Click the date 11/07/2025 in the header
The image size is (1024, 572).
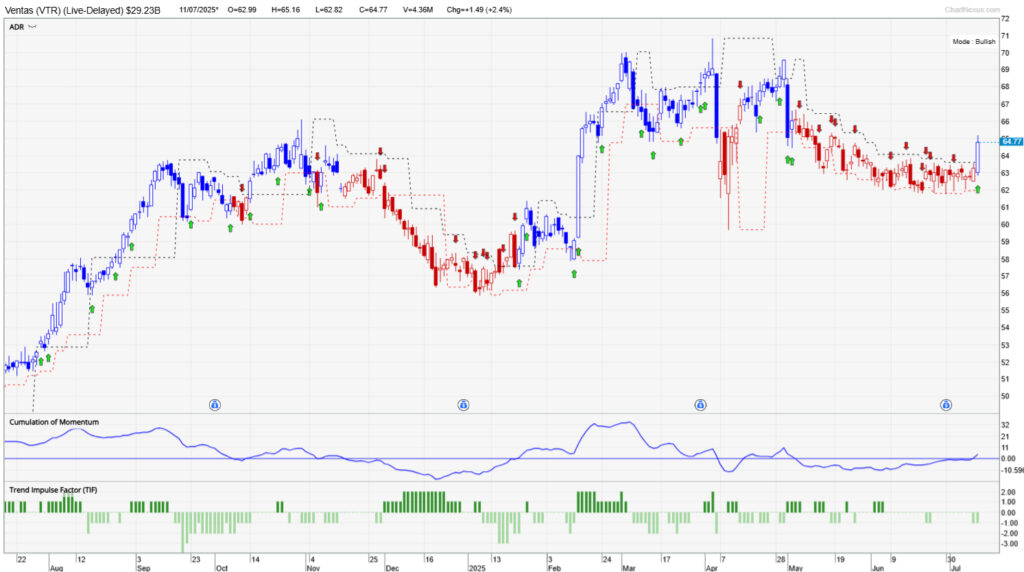point(199,10)
